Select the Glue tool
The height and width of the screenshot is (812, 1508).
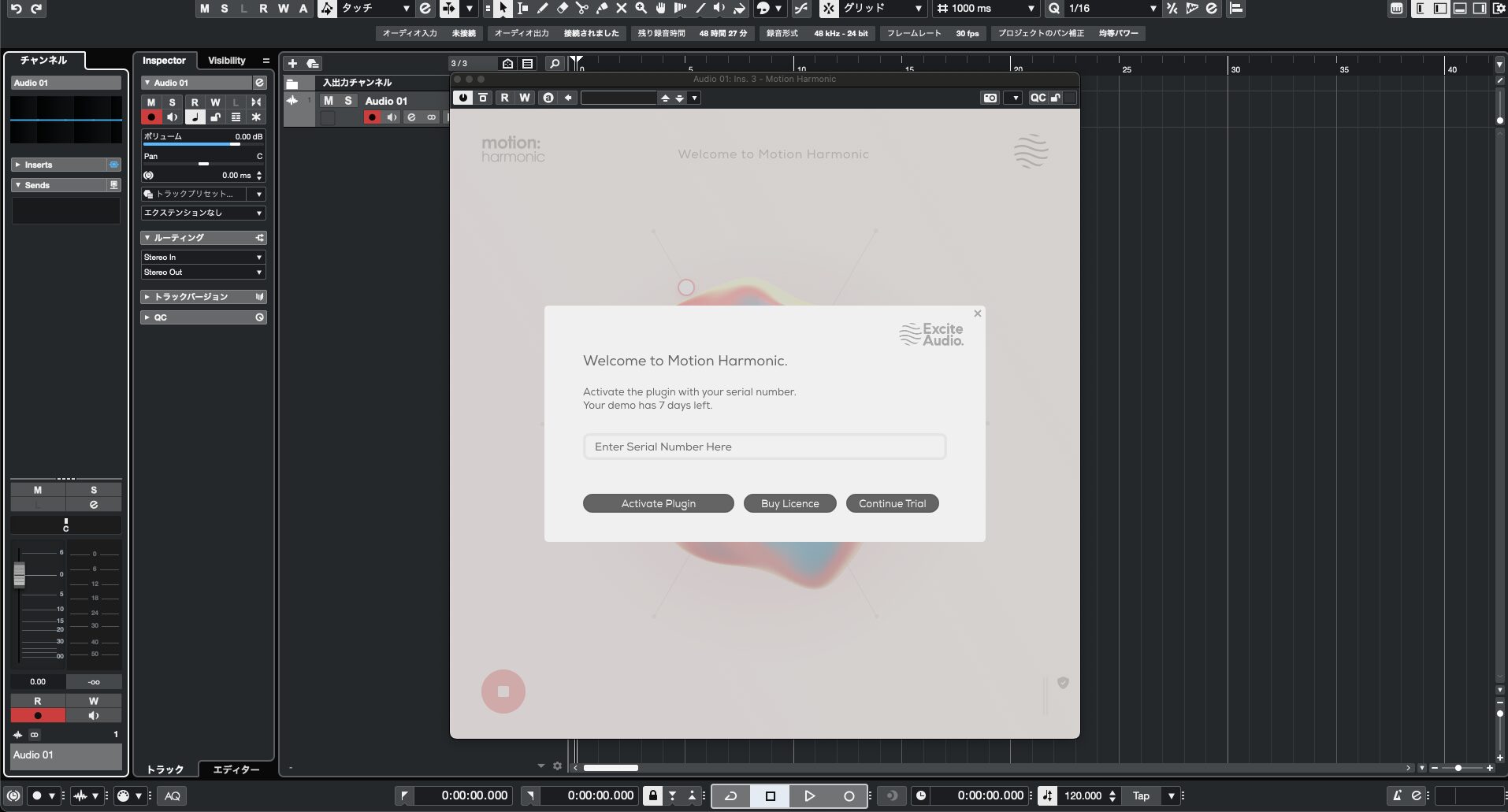pos(601,9)
